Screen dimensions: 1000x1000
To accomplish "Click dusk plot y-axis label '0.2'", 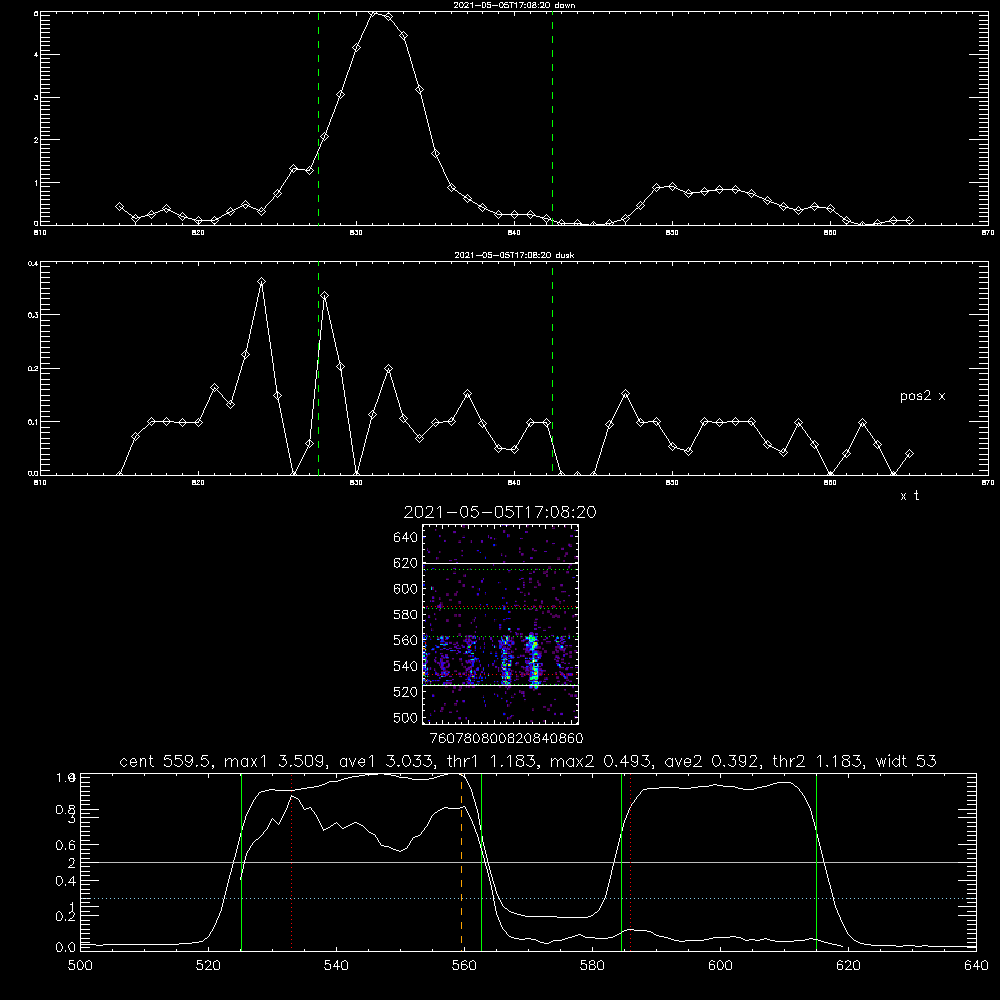I will coord(33,369).
